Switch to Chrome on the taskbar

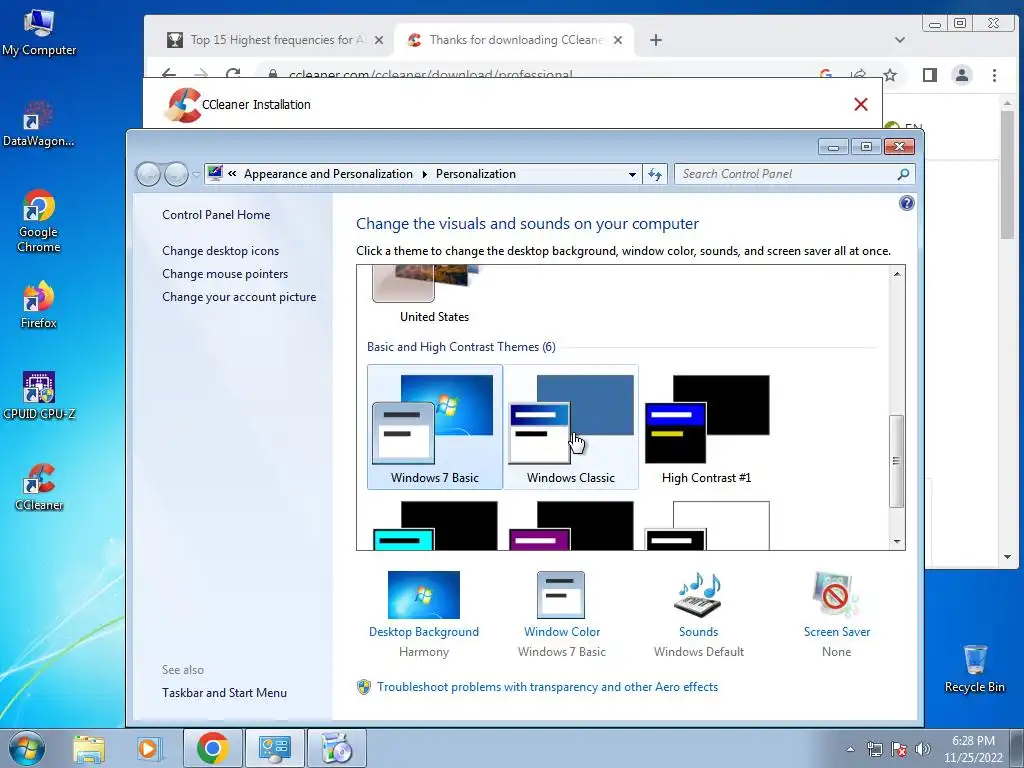[212, 748]
